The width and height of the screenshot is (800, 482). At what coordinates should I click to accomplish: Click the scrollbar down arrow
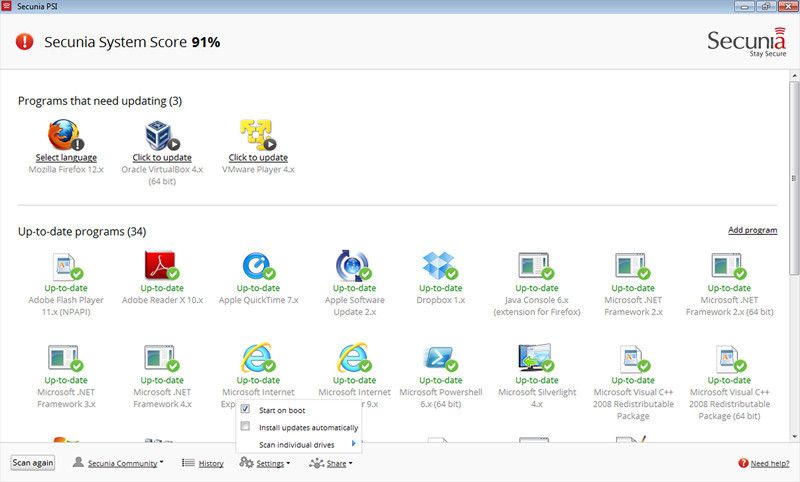tap(794, 437)
